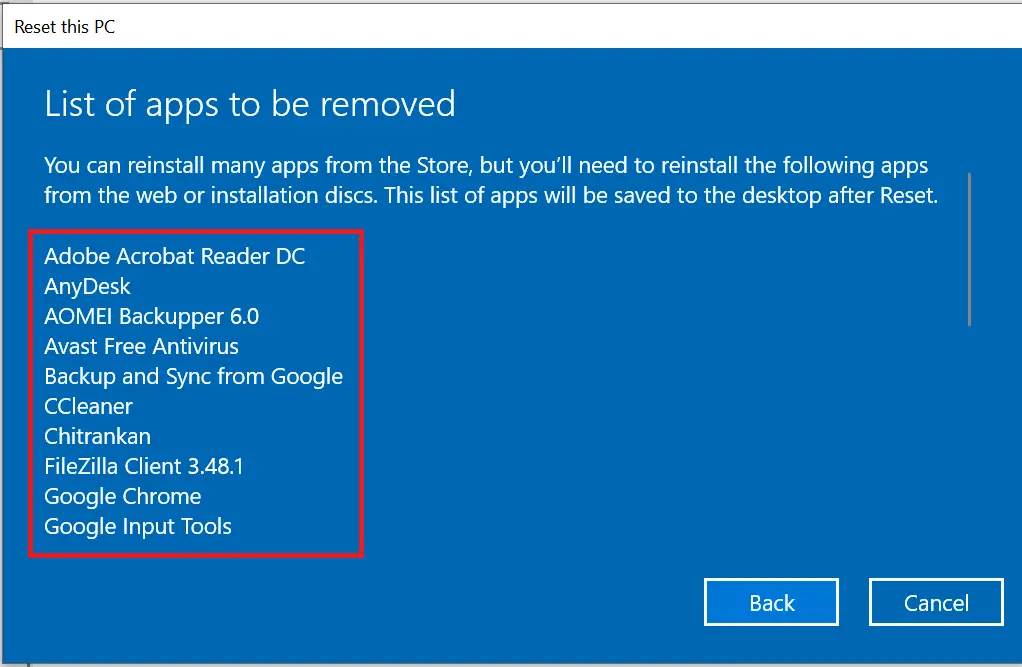Click the 'List of apps to be removed' heading
This screenshot has height=667, width=1022.
pos(250,104)
